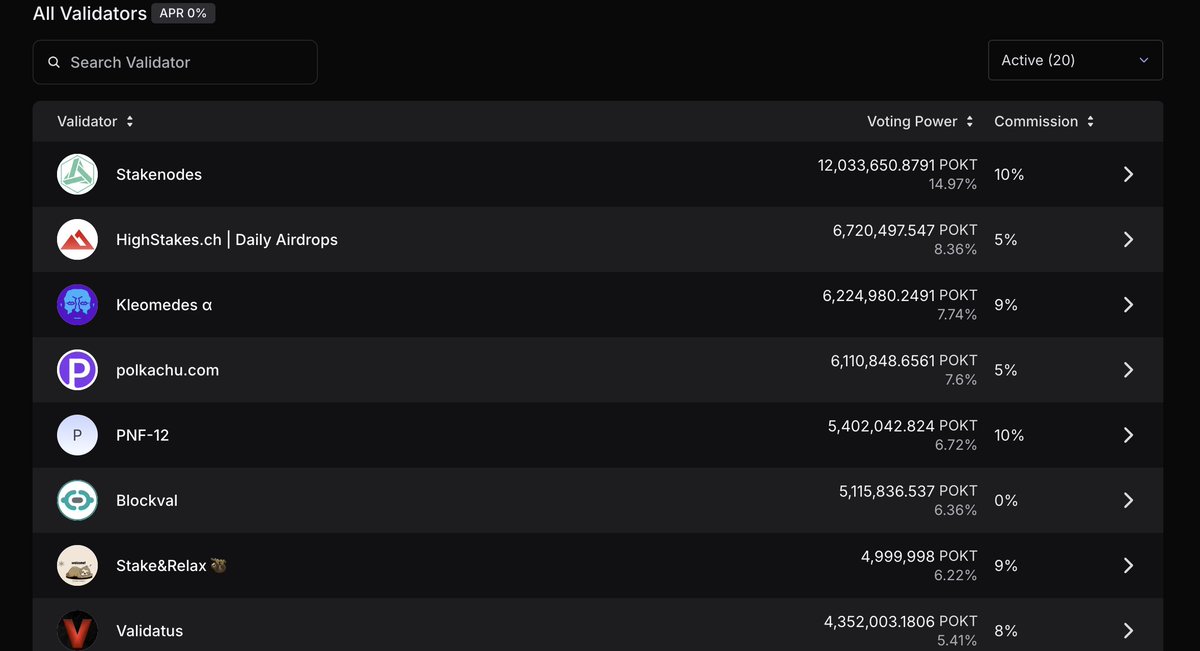The image size is (1200, 651).
Task: Open the polkachu.com validator name
Action: point(167,370)
